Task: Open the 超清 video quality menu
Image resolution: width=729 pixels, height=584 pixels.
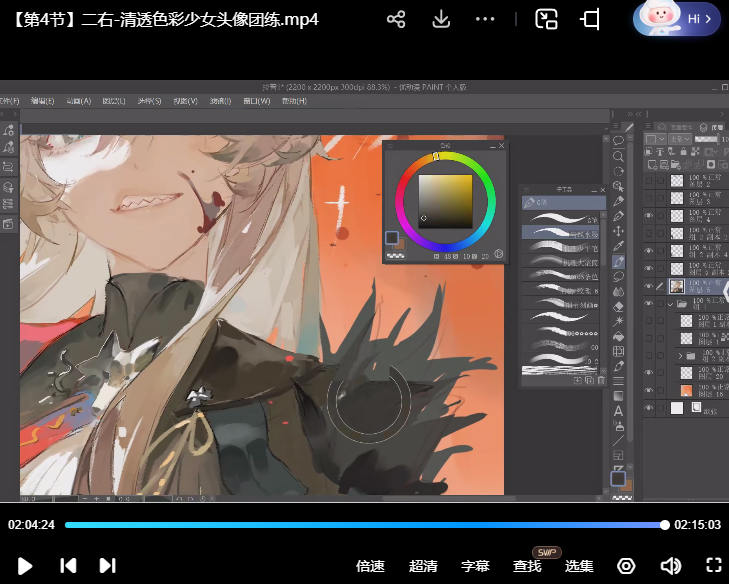Action: (x=423, y=566)
